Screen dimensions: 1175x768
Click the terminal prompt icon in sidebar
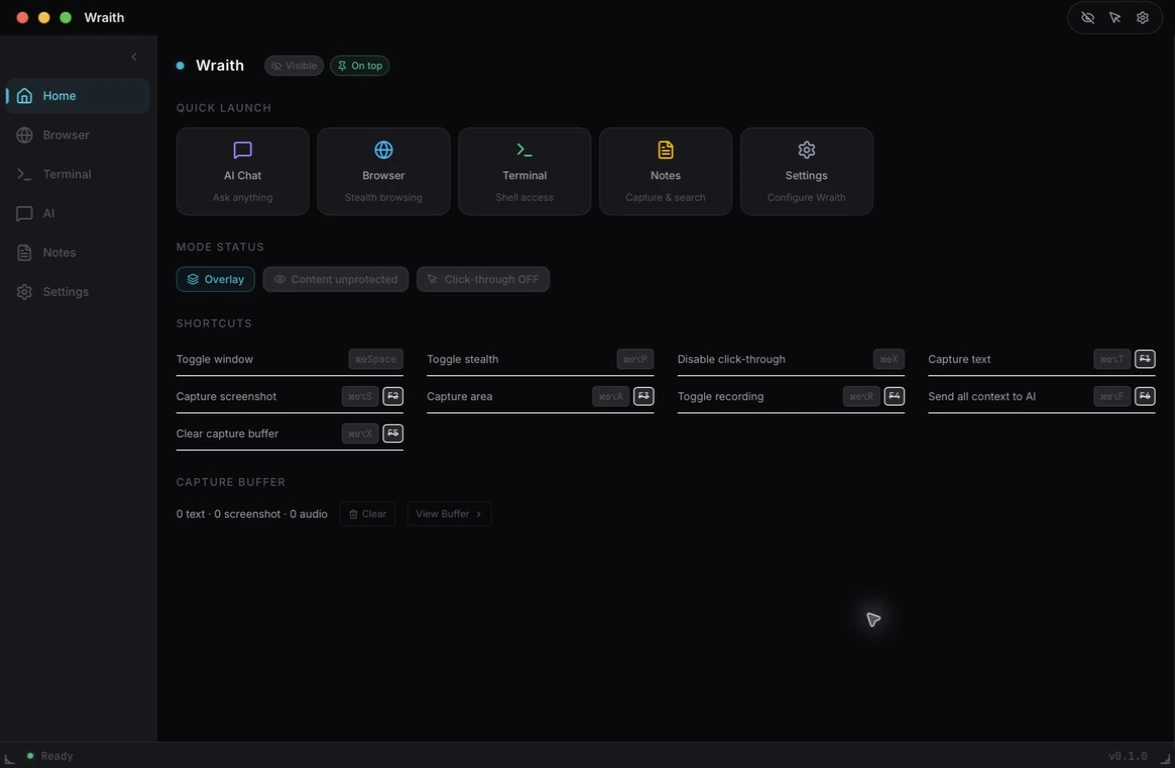pyautogui.click(x=24, y=174)
